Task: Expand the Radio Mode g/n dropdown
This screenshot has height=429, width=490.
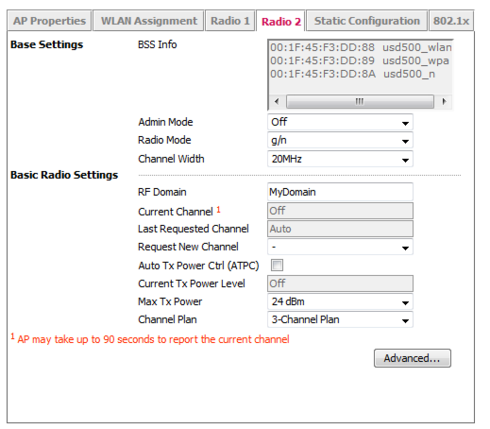Action: pyautogui.click(x=340, y=140)
